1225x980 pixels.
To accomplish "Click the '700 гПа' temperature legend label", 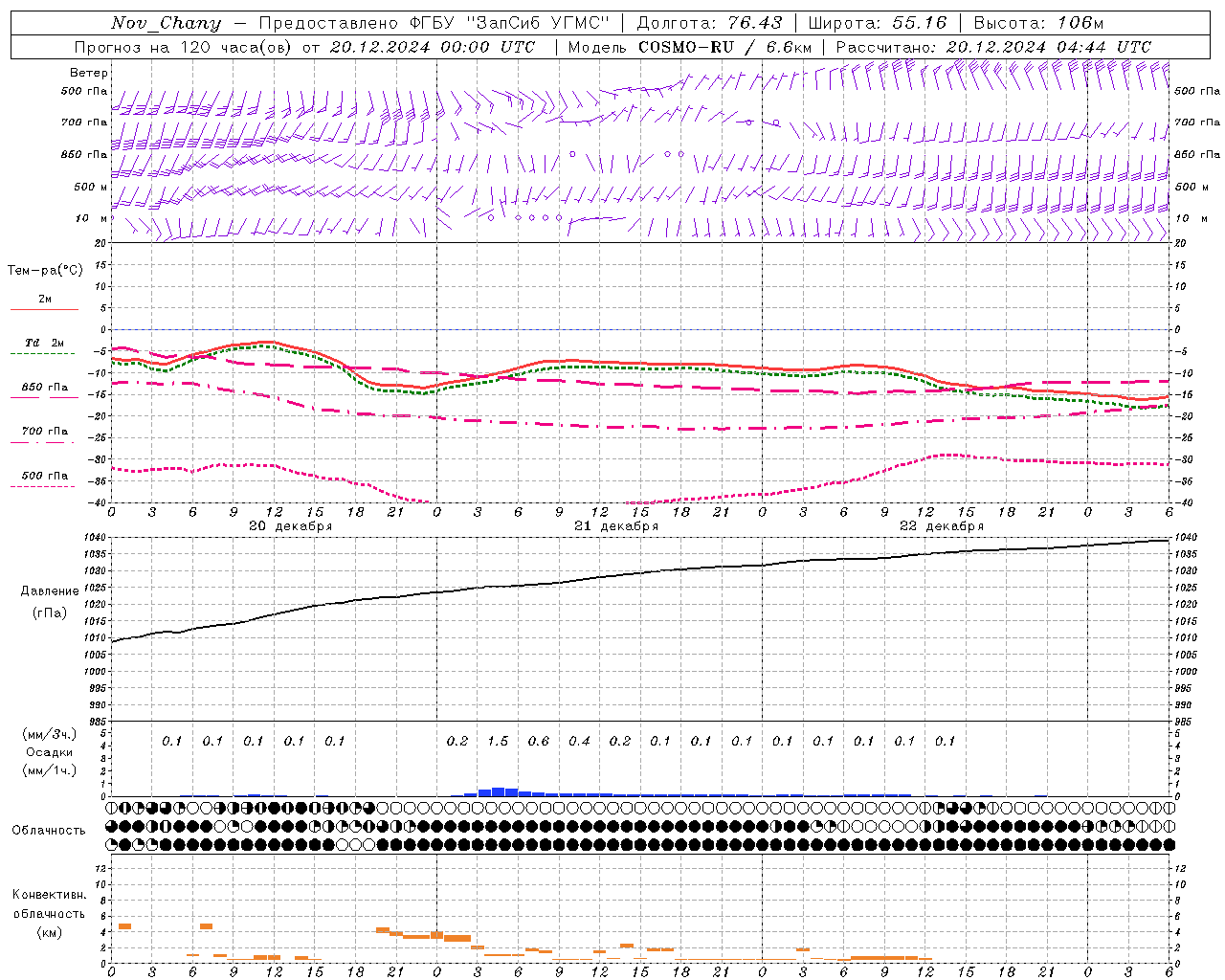I will tap(45, 432).
